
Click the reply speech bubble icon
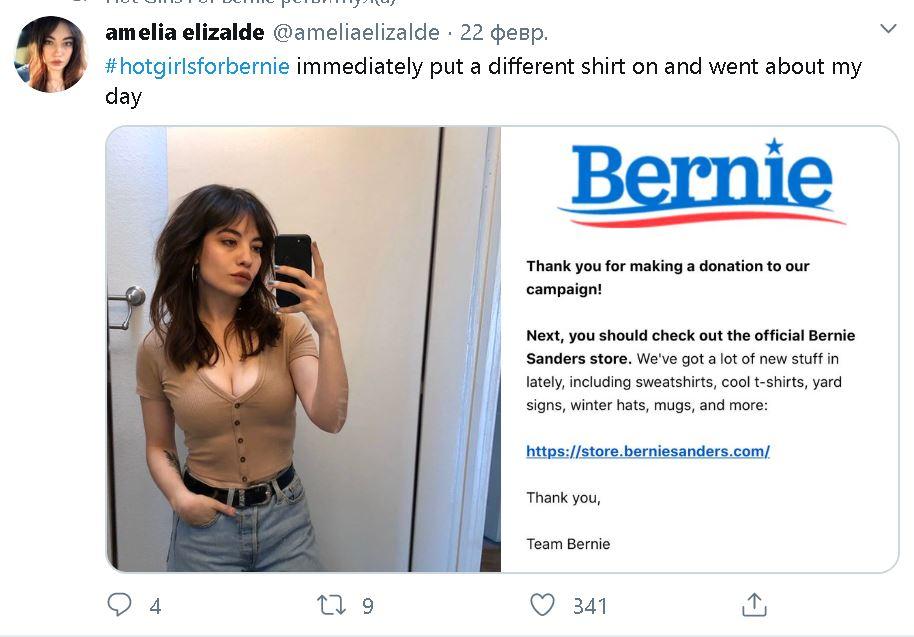click(x=119, y=604)
